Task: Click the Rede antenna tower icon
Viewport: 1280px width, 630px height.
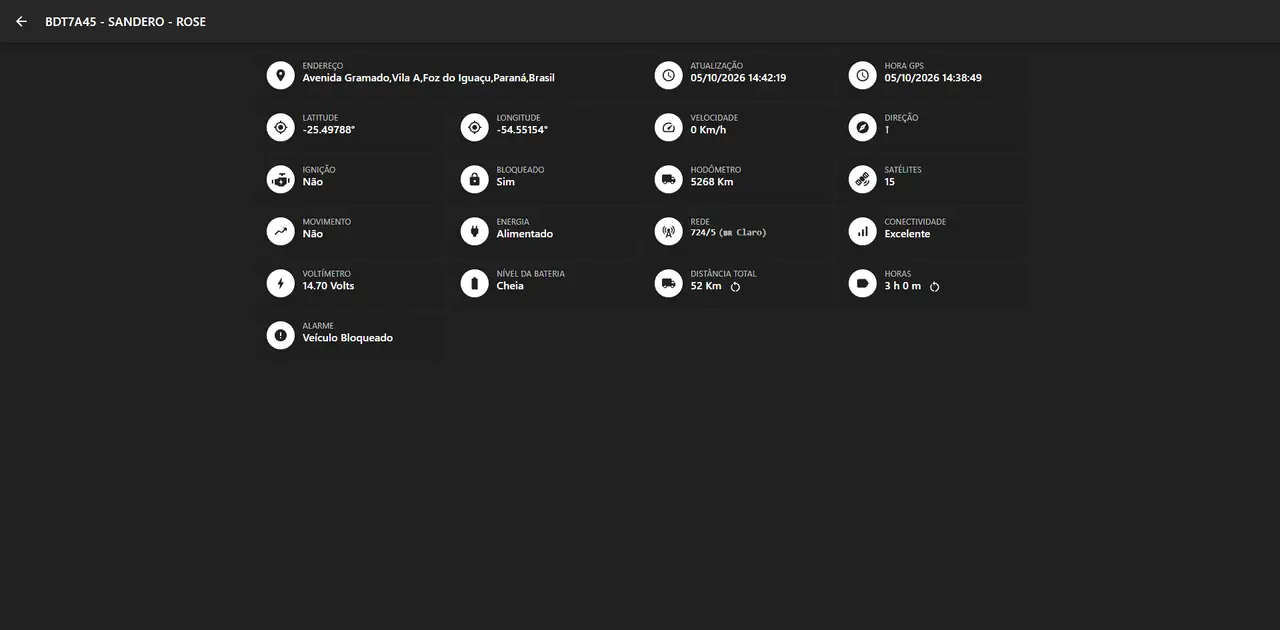Action: [668, 231]
